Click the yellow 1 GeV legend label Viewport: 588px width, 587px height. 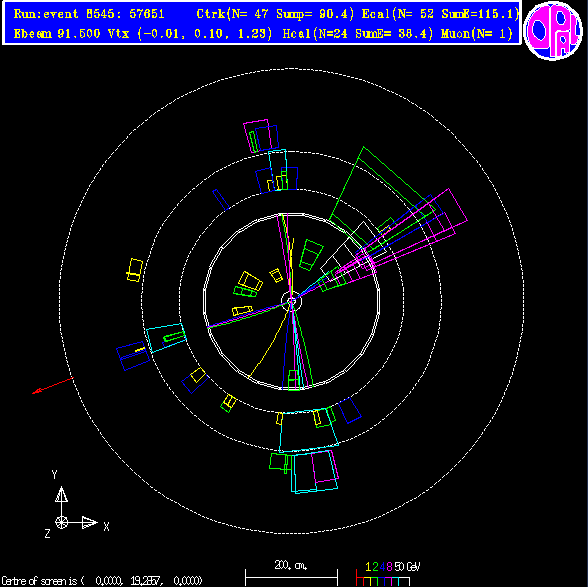coord(368,566)
